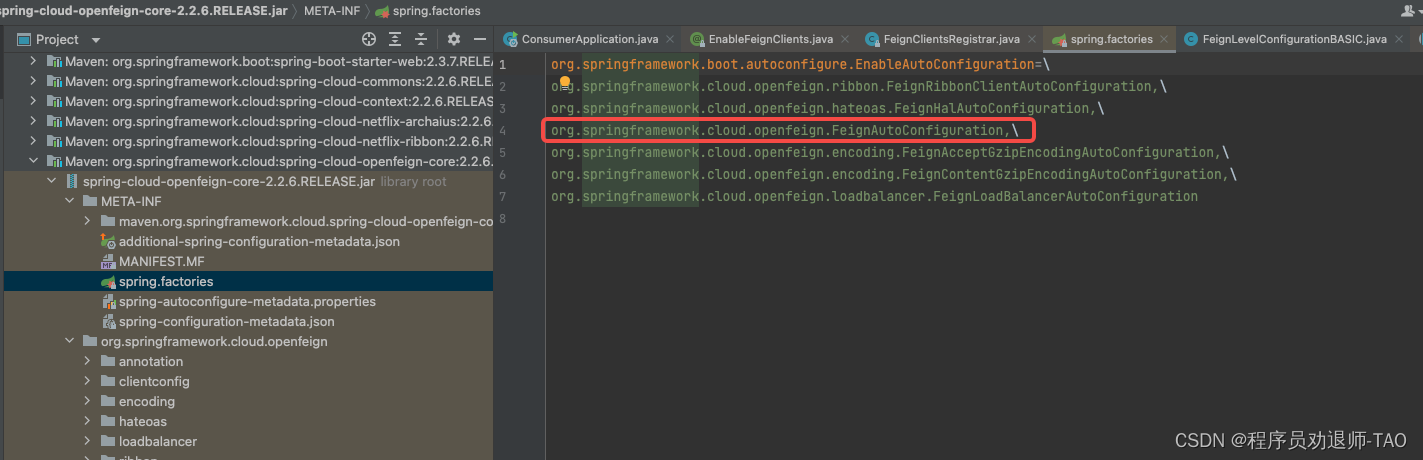Click the MANIFEST.MF file icon

[108, 262]
